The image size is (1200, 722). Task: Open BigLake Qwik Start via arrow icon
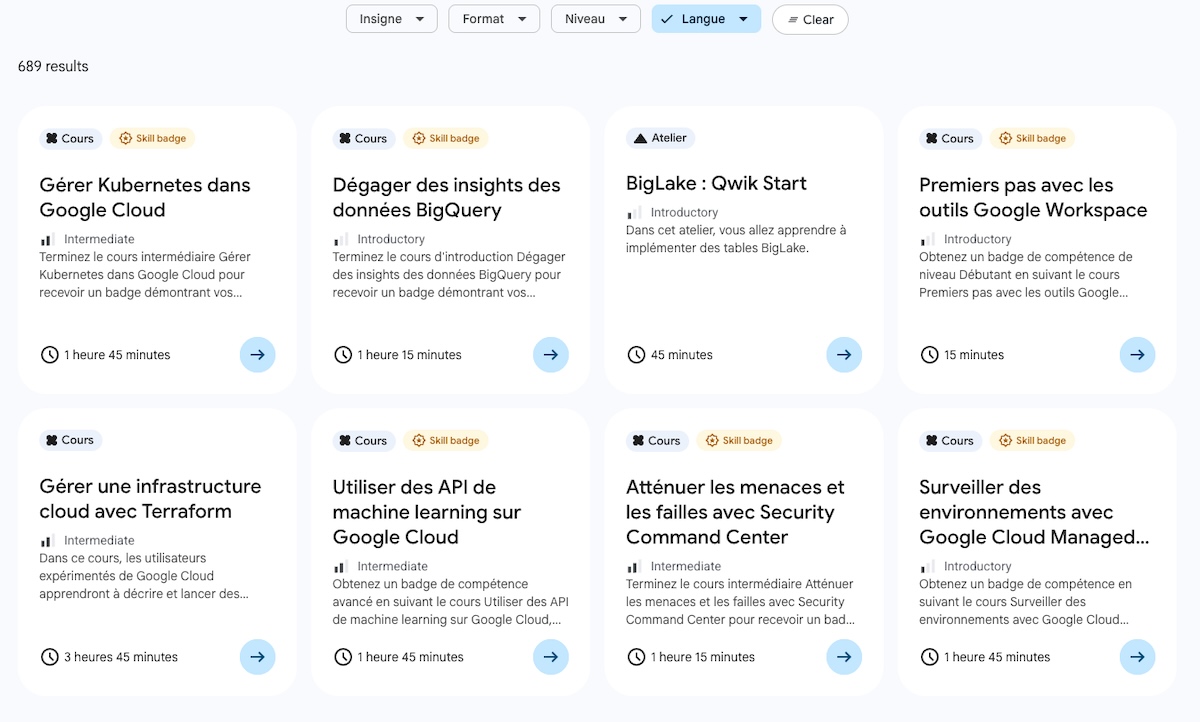click(844, 354)
